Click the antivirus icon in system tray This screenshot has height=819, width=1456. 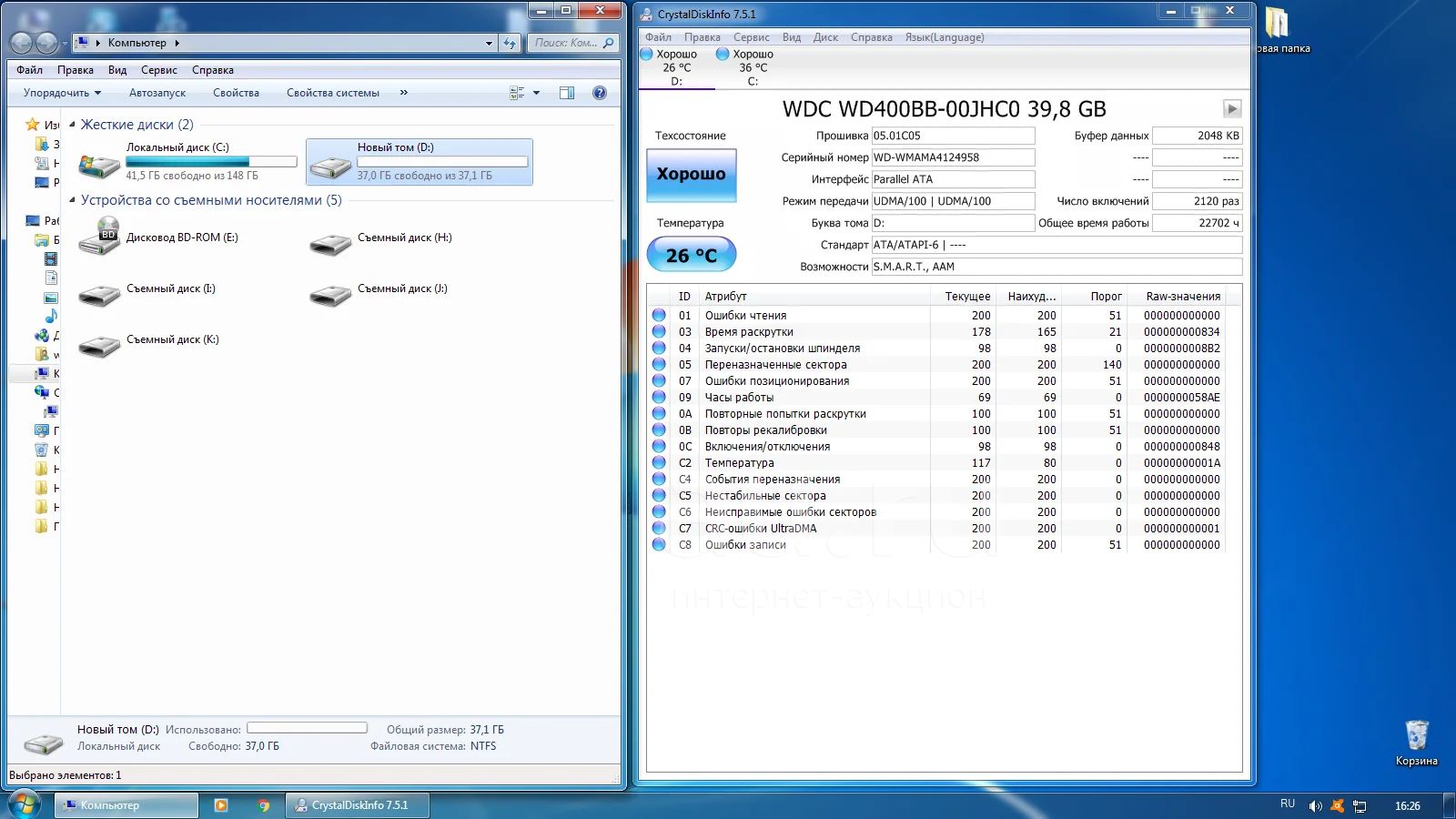pos(1337,806)
